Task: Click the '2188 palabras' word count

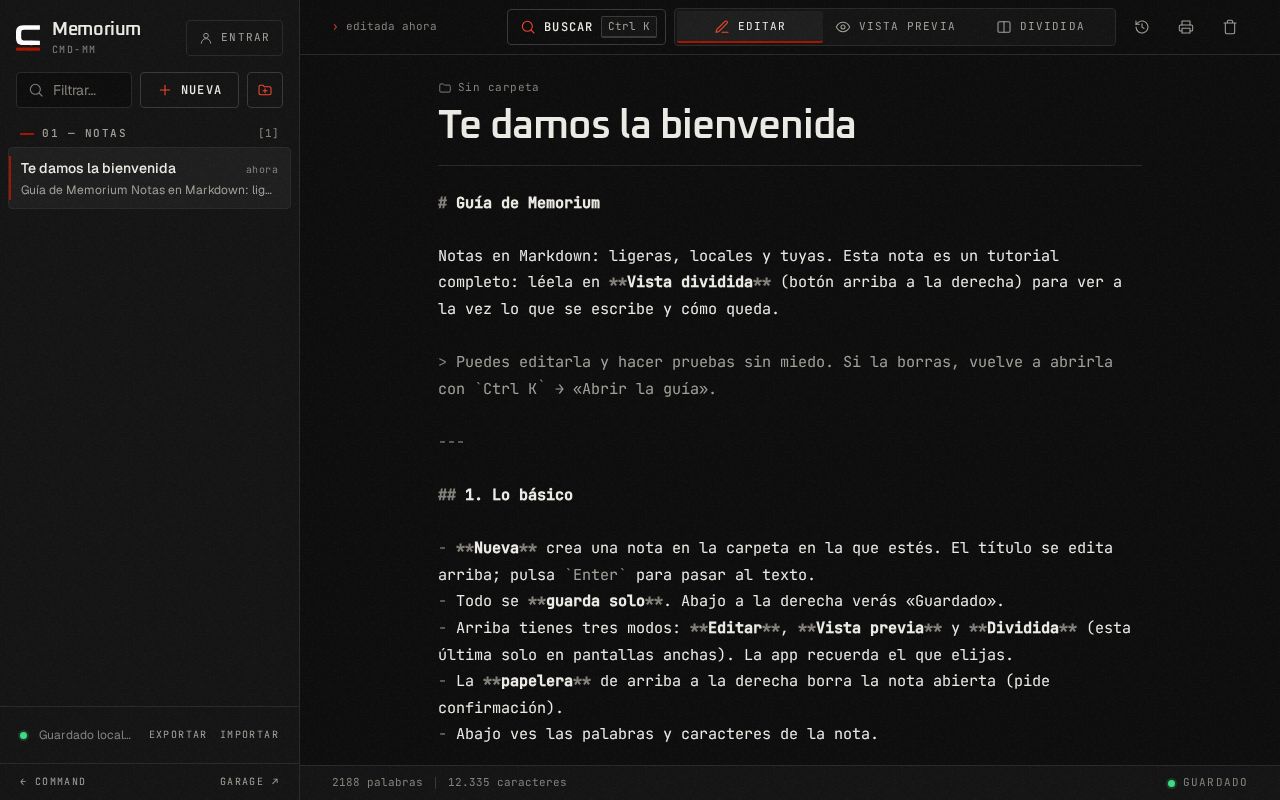Action: click(377, 783)
